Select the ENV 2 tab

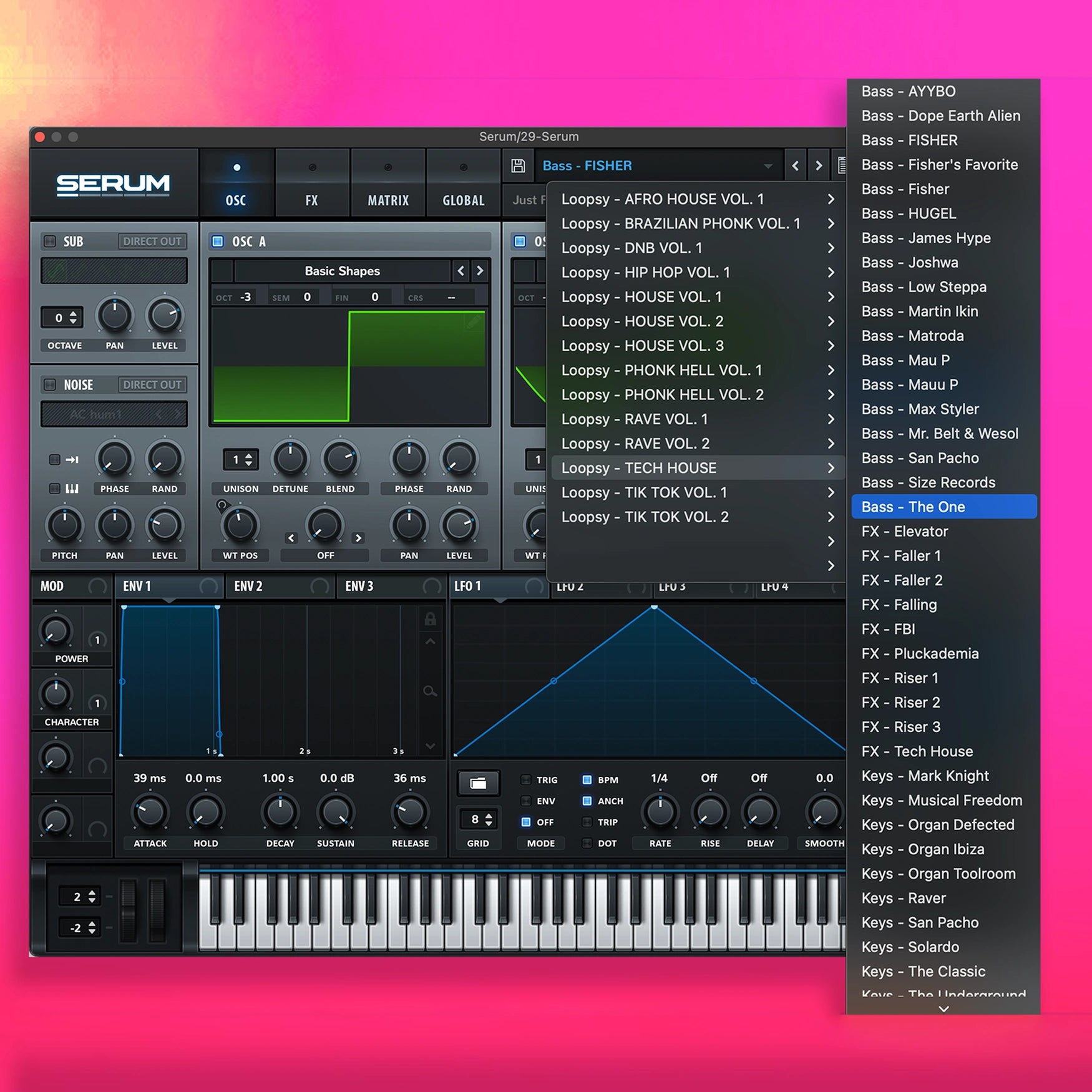[x=280, y=586]
